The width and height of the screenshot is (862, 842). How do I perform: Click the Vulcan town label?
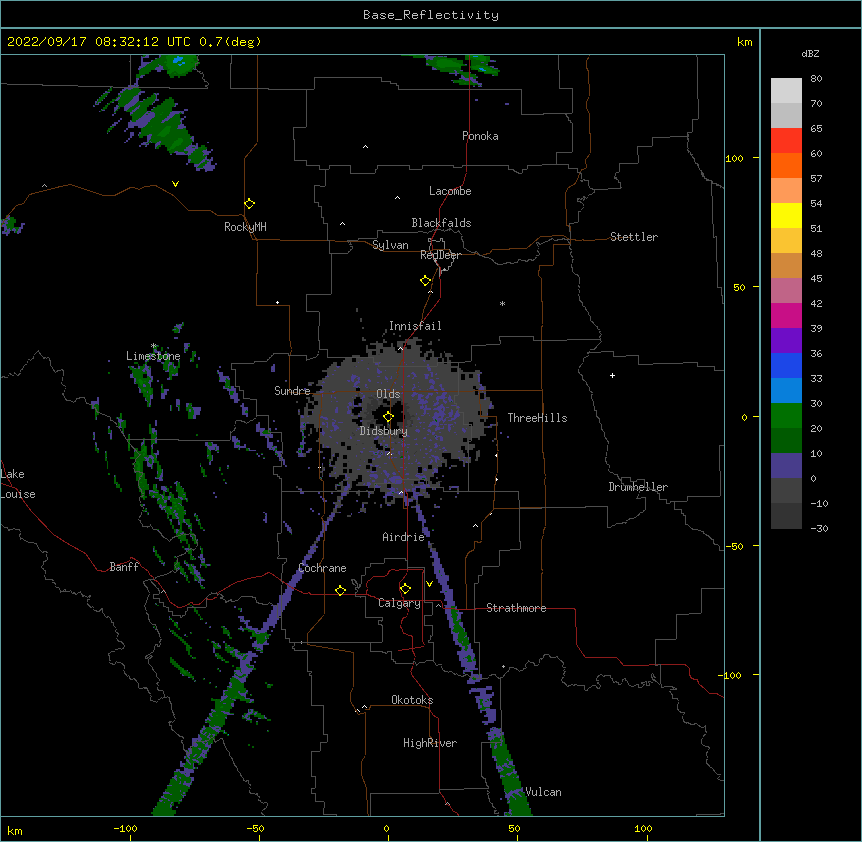pos(543,792)
